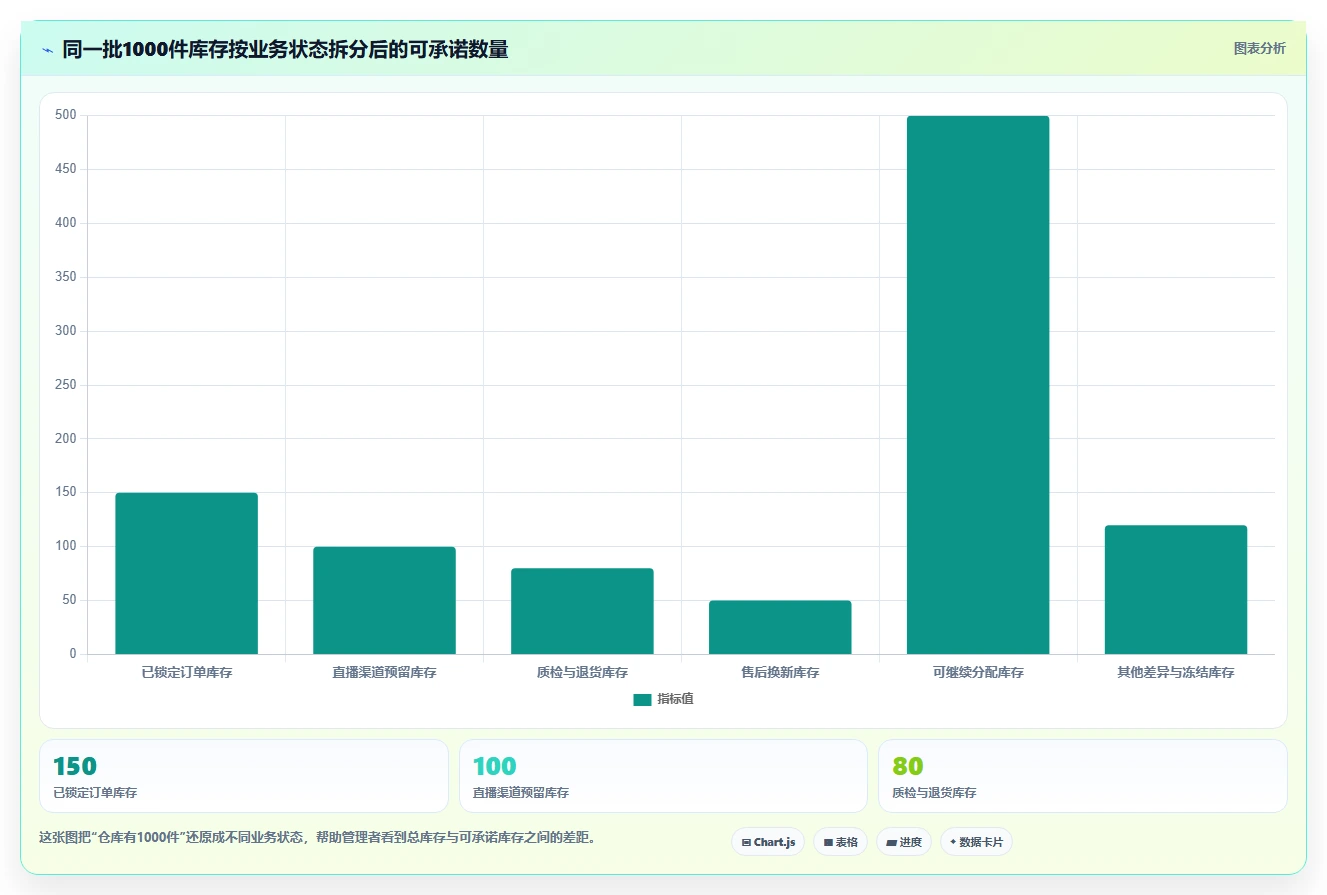This screenshot has height=895, width=1327.
Task: Select the 直播渠道预留库存 bar
Action: tap(384, 600)
